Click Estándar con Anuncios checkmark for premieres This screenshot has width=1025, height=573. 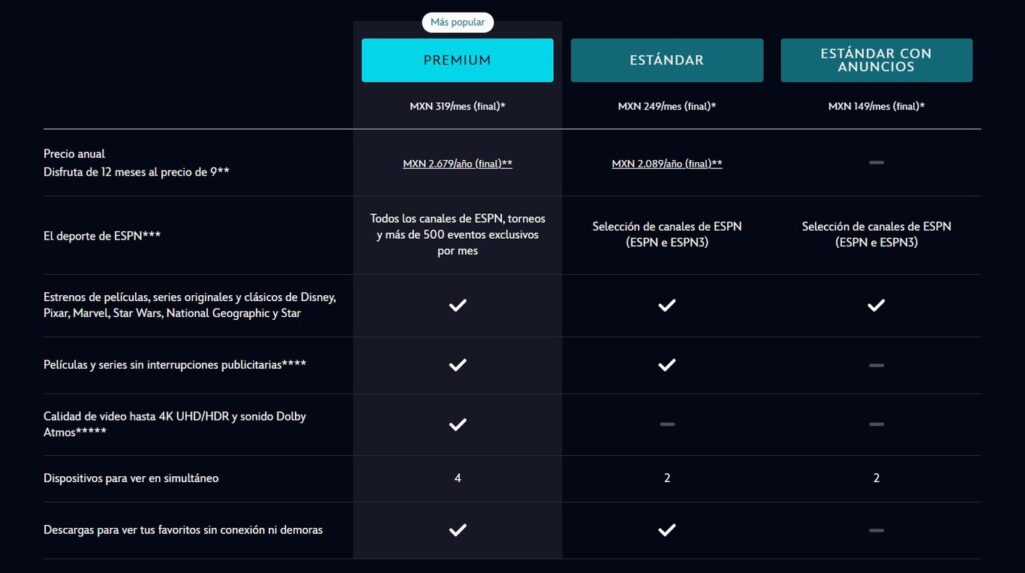click(x=876, y=305)
